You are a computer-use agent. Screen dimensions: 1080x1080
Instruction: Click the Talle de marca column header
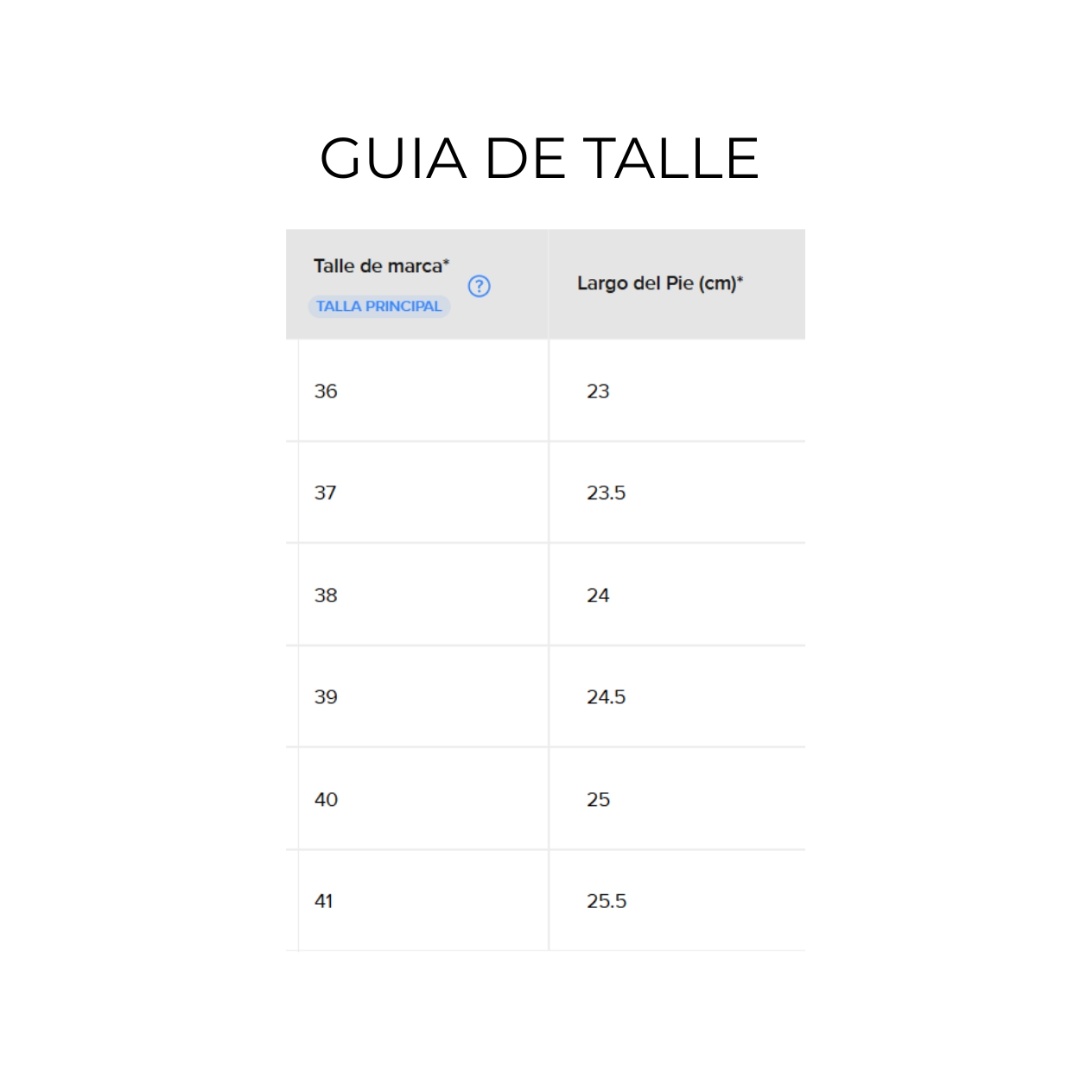coord(381,266)
